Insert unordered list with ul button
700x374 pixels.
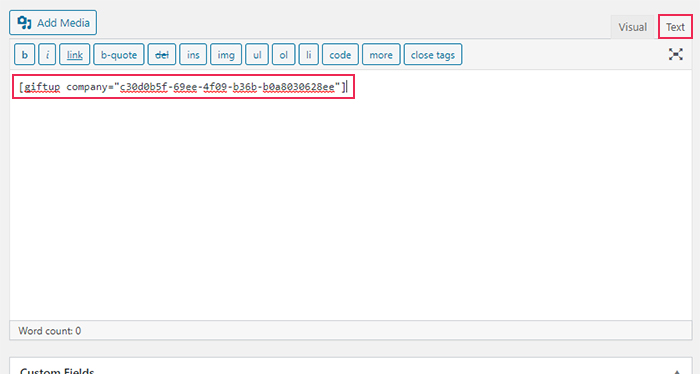pyautogui.click(x=257, y=54)
